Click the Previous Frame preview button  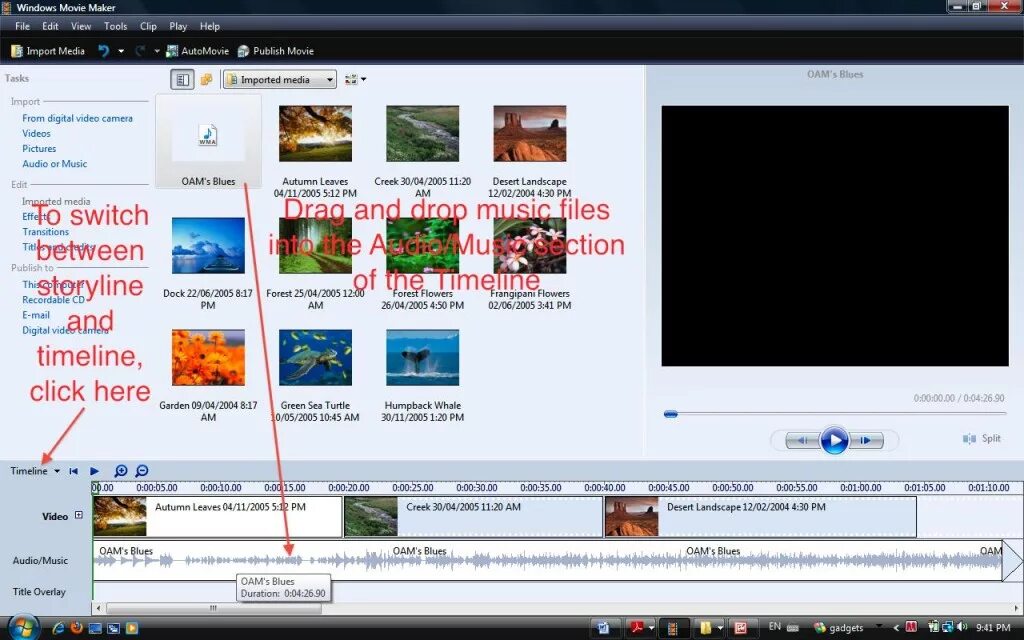click(801, 440)
